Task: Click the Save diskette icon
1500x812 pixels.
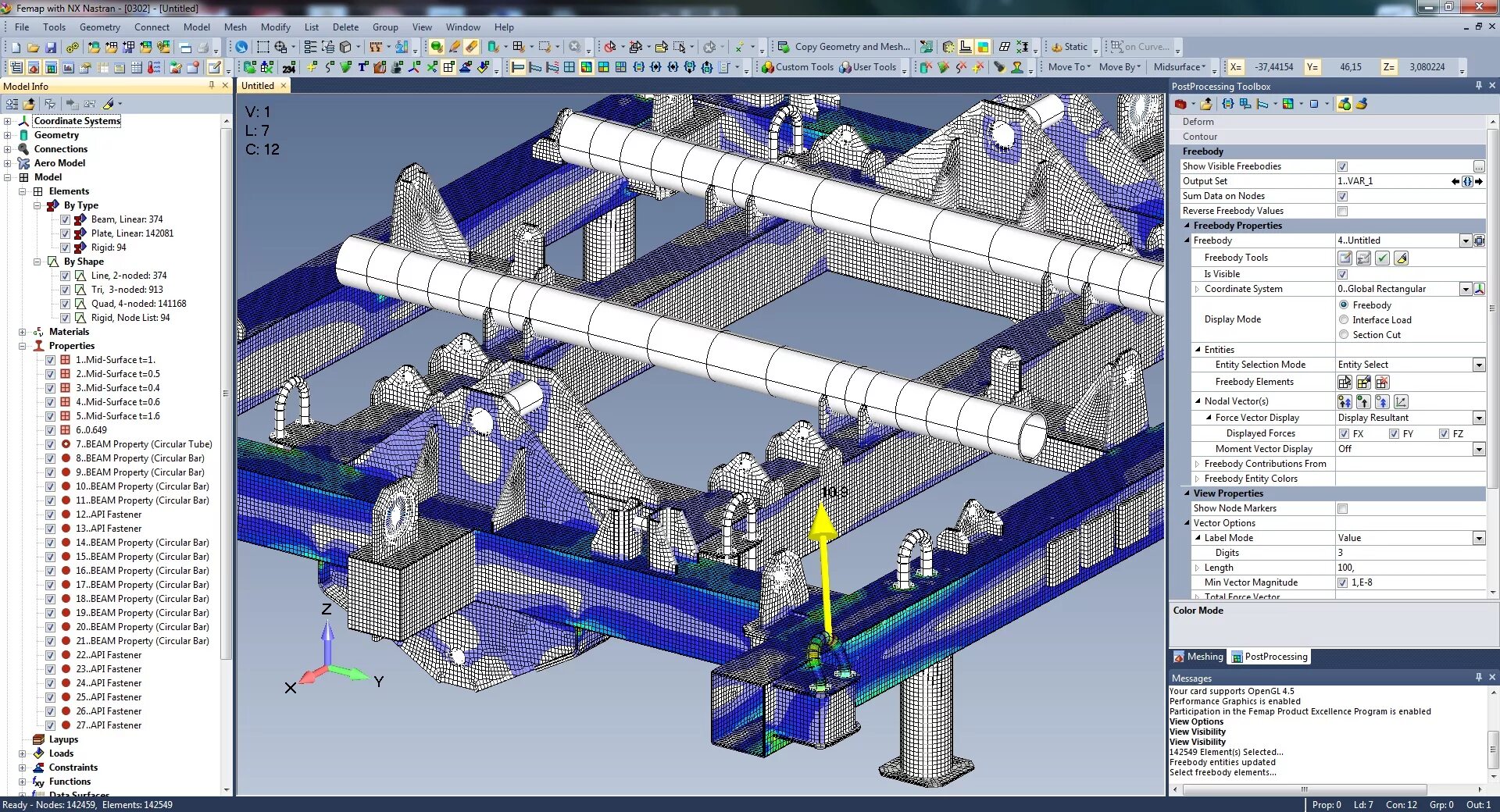Action: (x=51, y=47)
